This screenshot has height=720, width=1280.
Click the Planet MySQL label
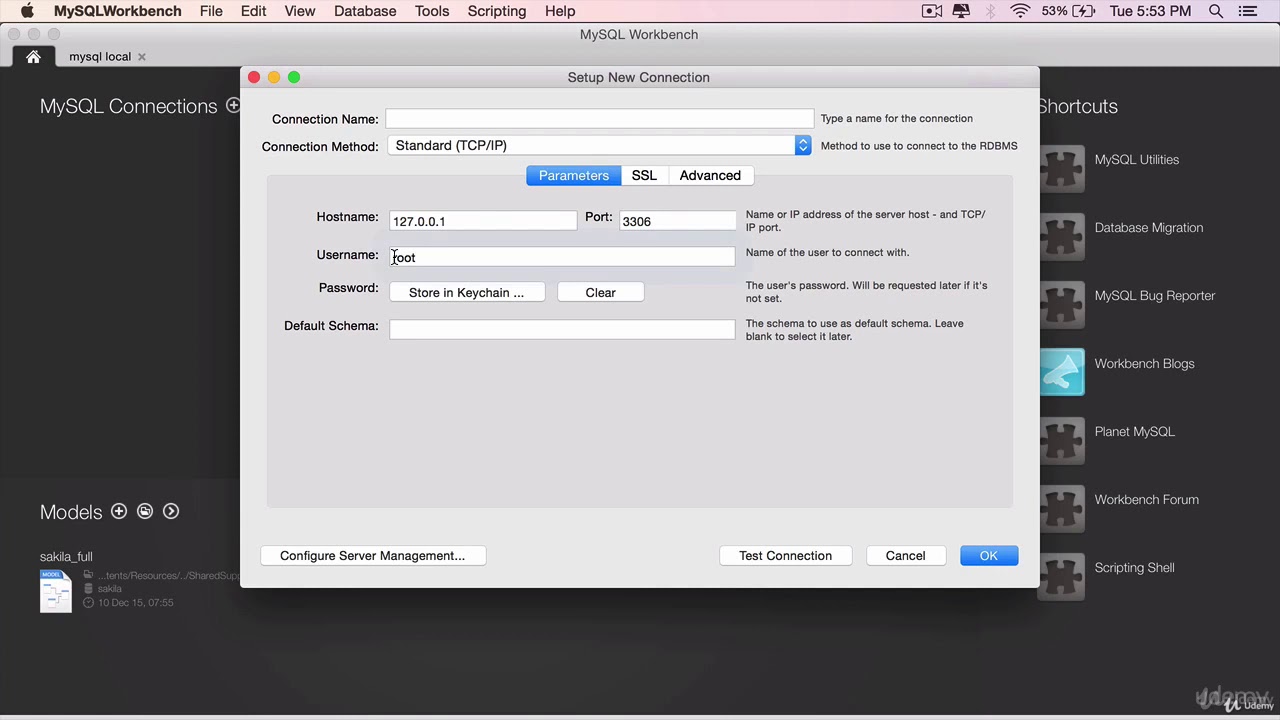1135,432
